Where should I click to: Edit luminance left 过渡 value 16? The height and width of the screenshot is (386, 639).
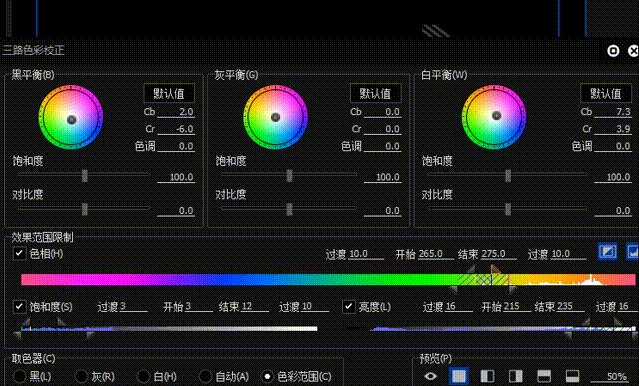(x=458, y=307)
